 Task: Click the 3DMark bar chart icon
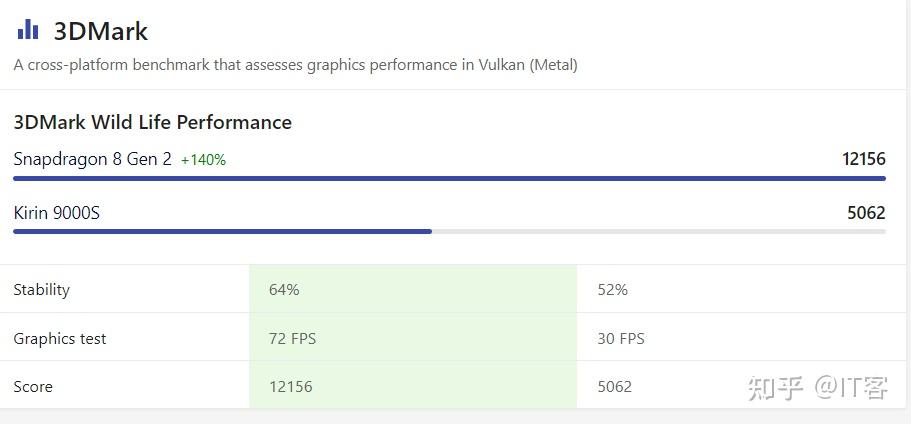pyautogui.click(x=28, y=30)
